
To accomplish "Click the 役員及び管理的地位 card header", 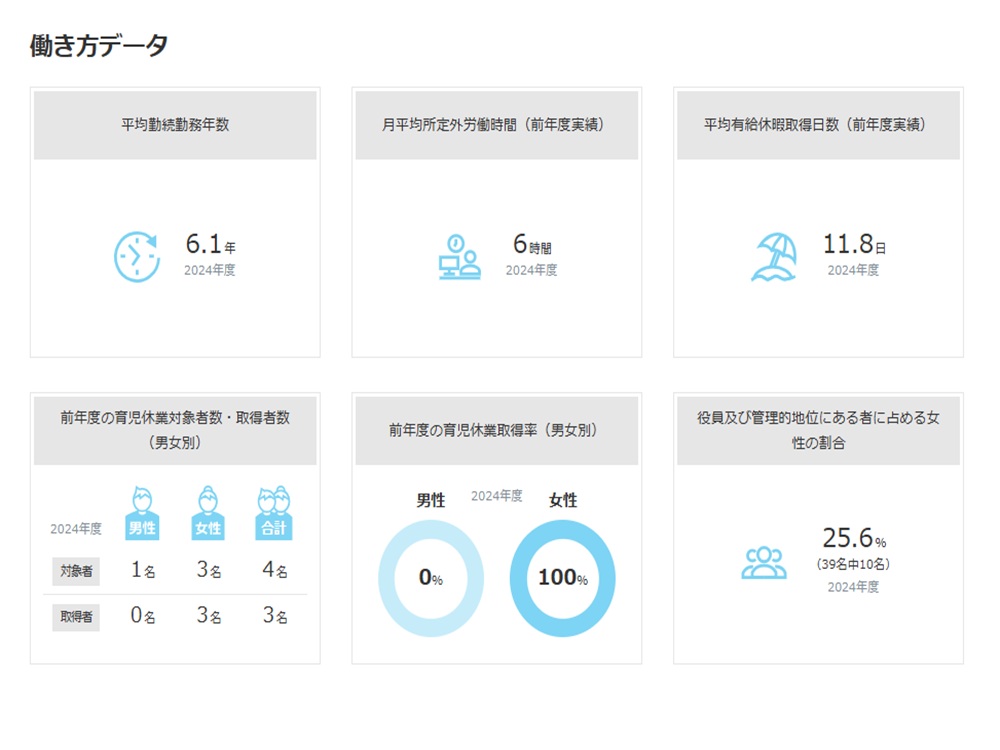I will tap(818, 430).
